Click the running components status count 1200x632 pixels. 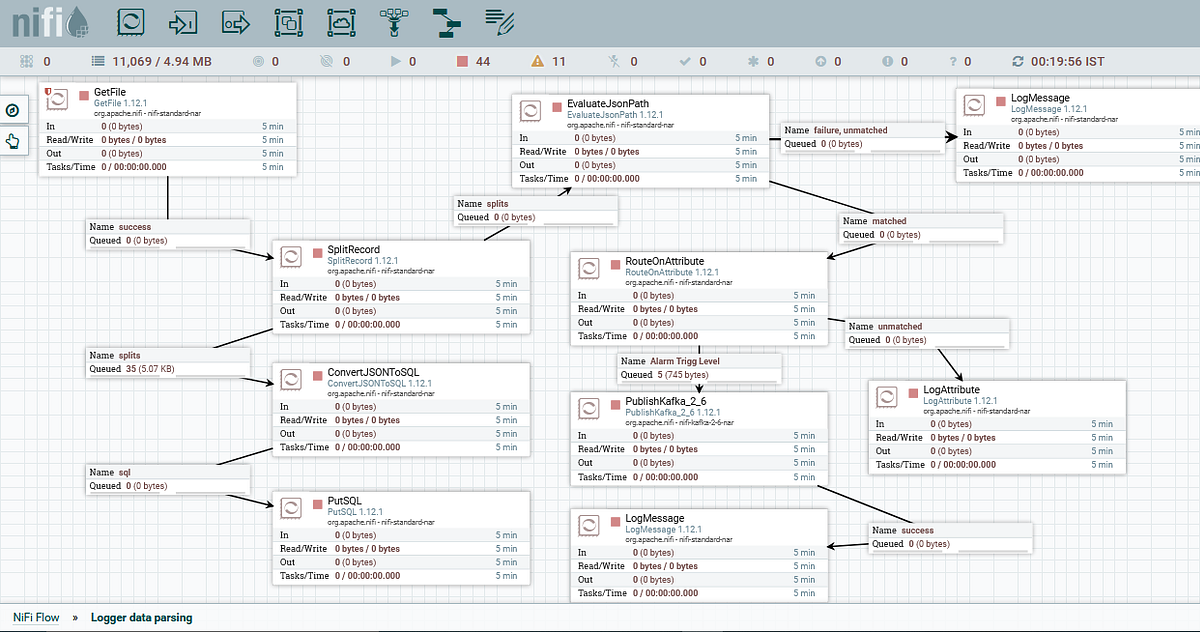pos(404,61)
